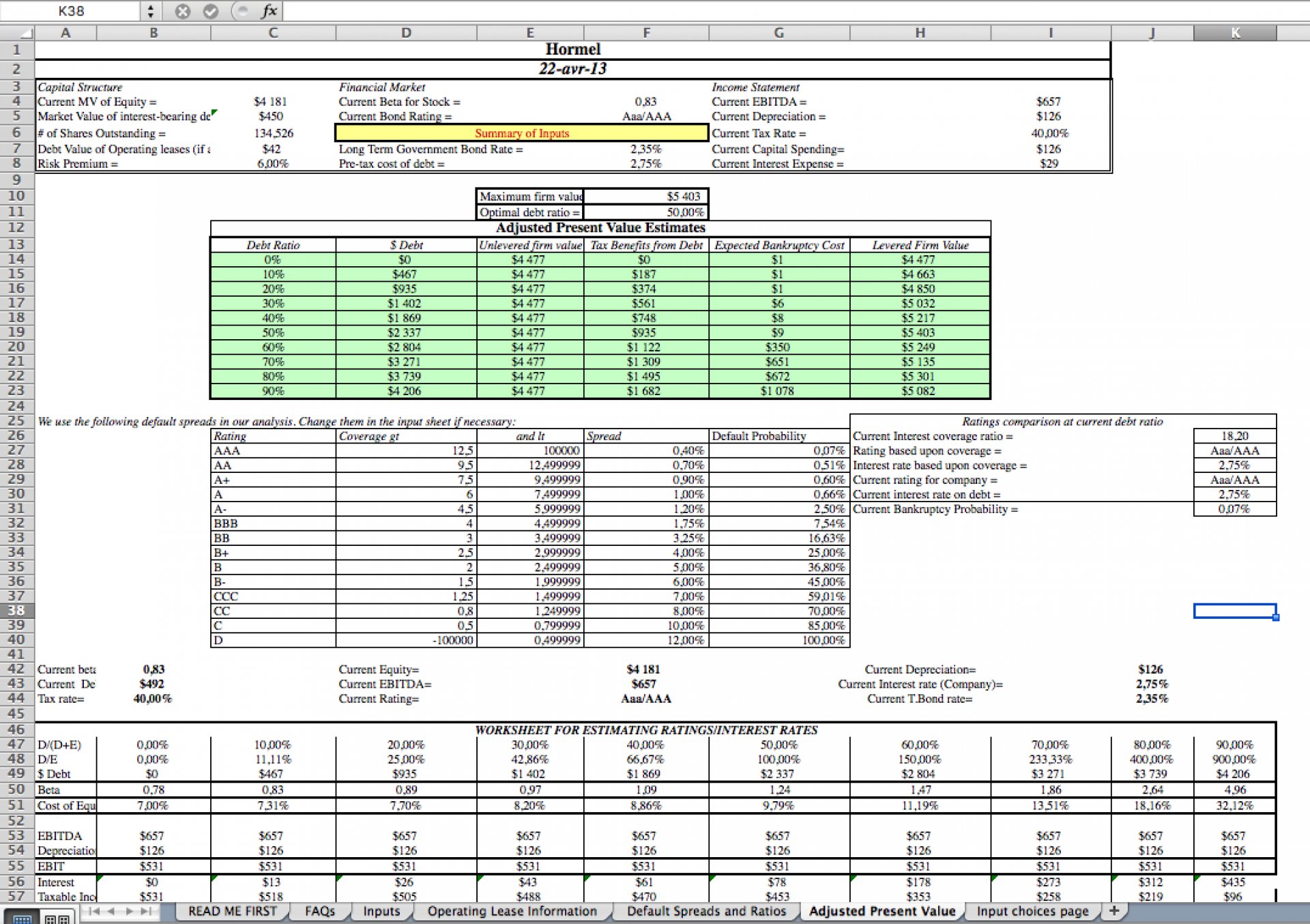The image size is (1310, 924).
Task: Open the Default Spreads and Ratios tab
Action: click(x=706, y=911)
